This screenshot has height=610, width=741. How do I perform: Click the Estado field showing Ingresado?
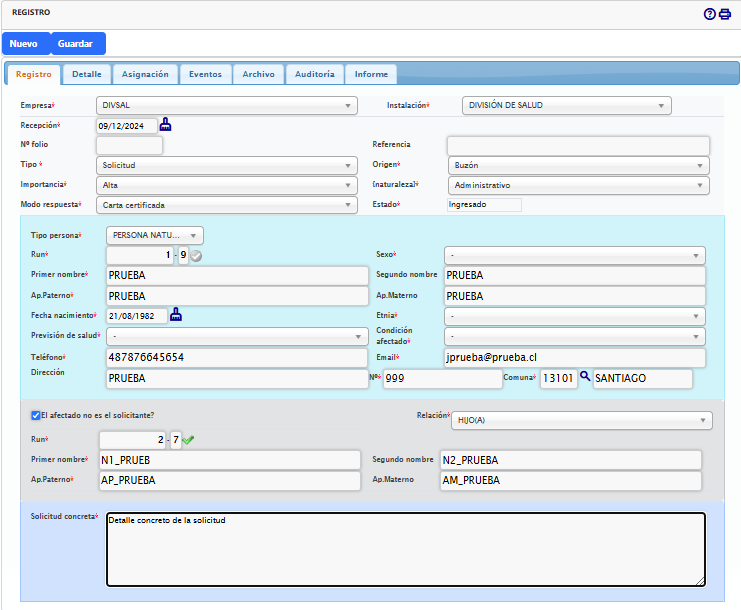[x=484, y=205]
